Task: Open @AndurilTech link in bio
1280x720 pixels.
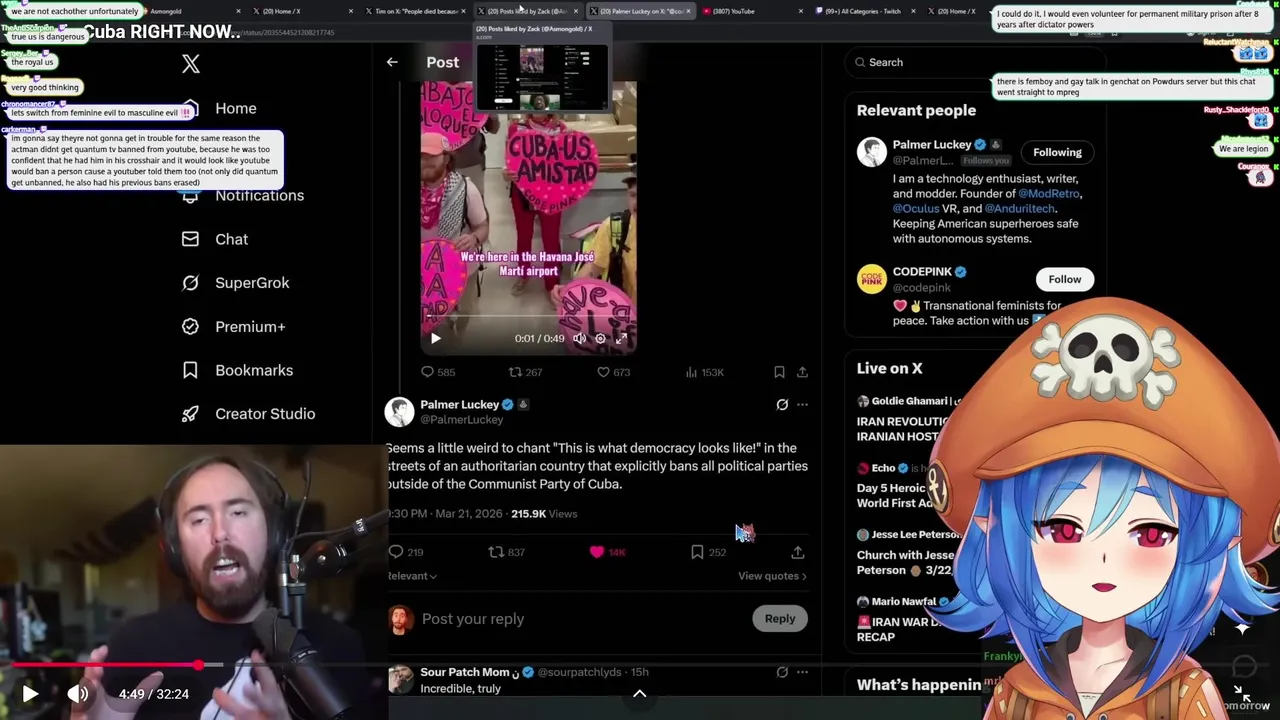Action: pyautogui.click(x=1019, y=209)
